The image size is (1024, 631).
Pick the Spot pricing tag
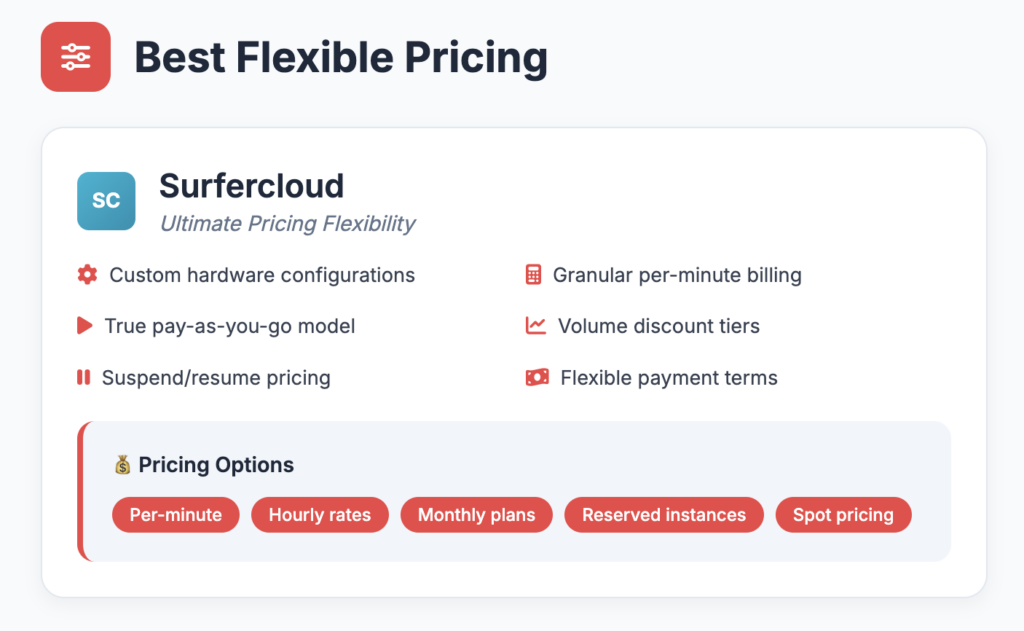843,515
